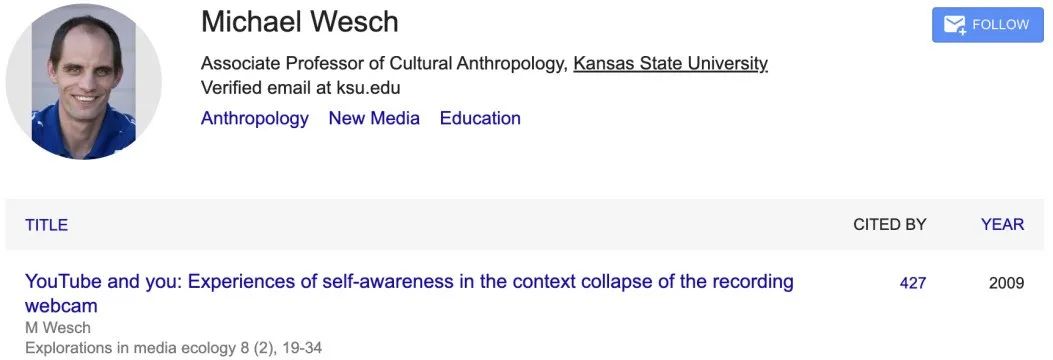Open the 'YouTube and you' paper title
This screenshot has width=1053, height=360.
(409, 294)
